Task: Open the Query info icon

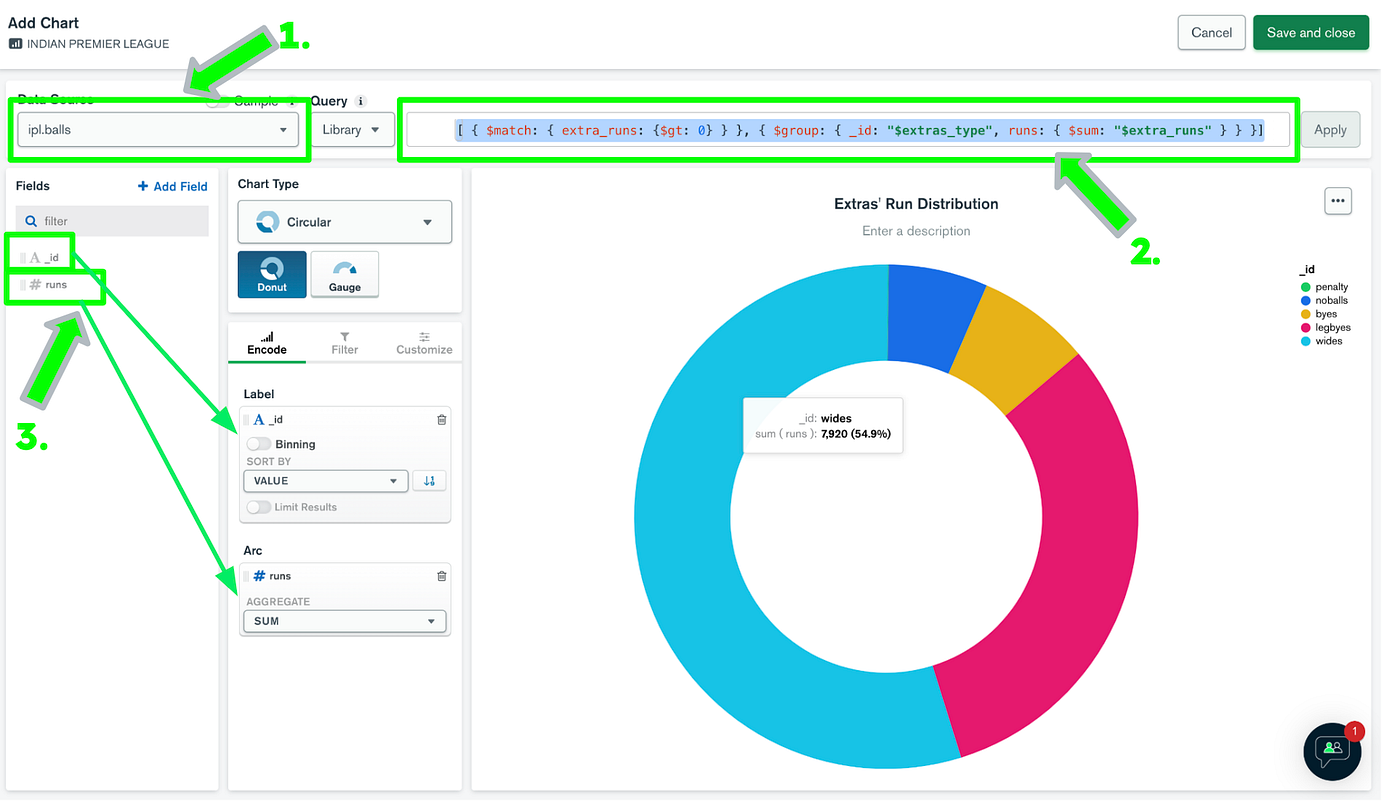Action: 360,101
